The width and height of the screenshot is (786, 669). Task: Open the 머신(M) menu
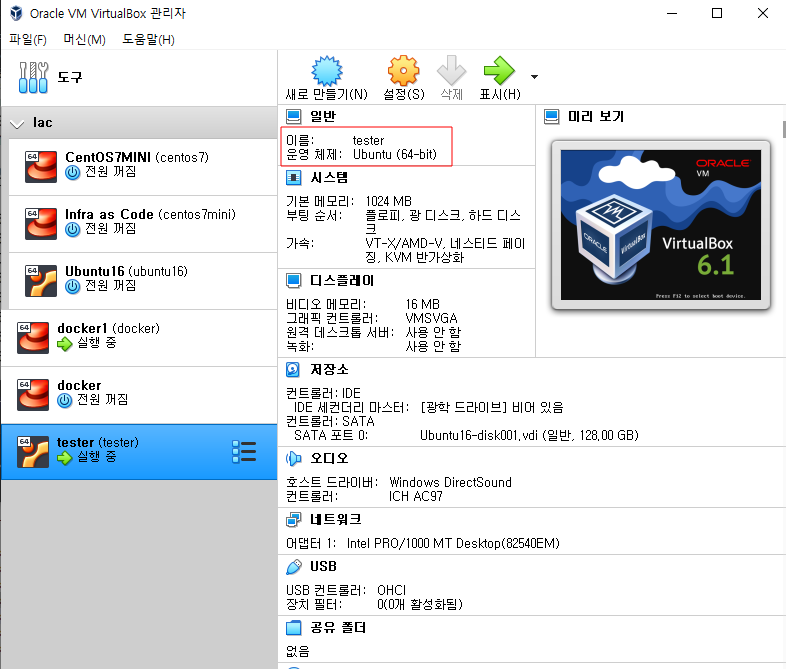pos(84,39)
